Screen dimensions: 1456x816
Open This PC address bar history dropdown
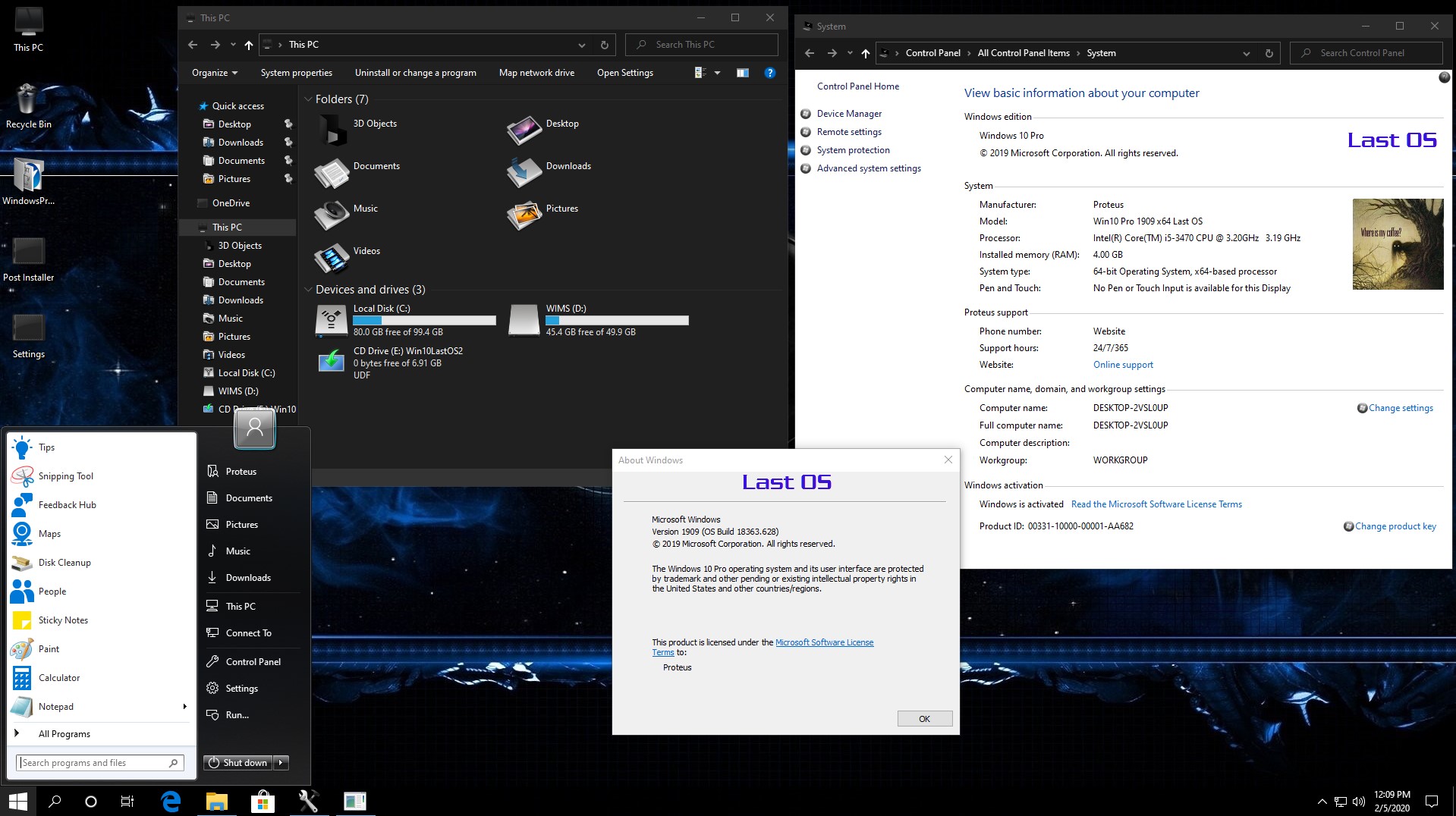click(582, 45)
